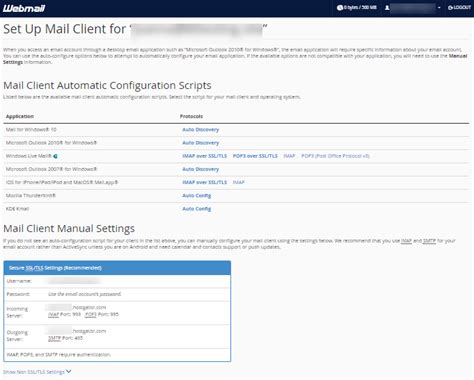Open Auto Config for Mozilla Thunderbird
Screen dimensions: 474x380
pos(197,196)
